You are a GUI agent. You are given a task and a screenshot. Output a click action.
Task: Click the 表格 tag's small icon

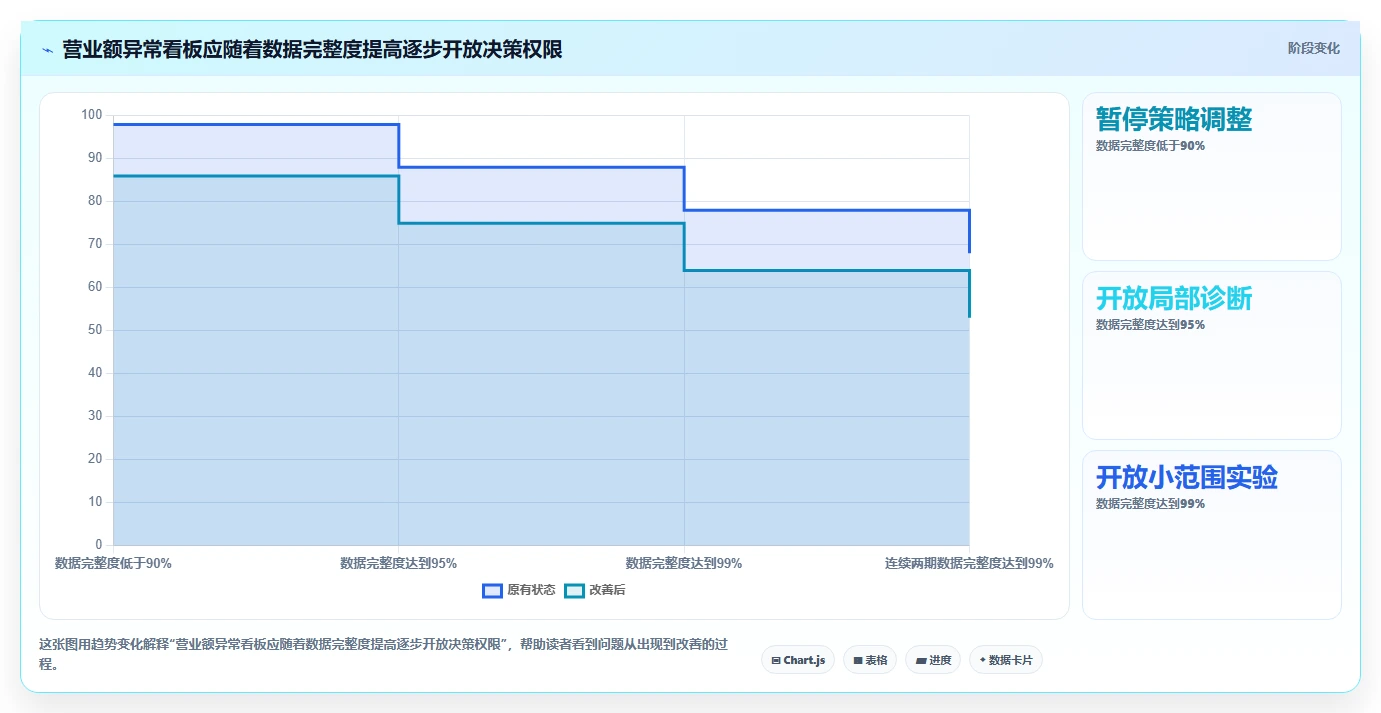(858, 660)
